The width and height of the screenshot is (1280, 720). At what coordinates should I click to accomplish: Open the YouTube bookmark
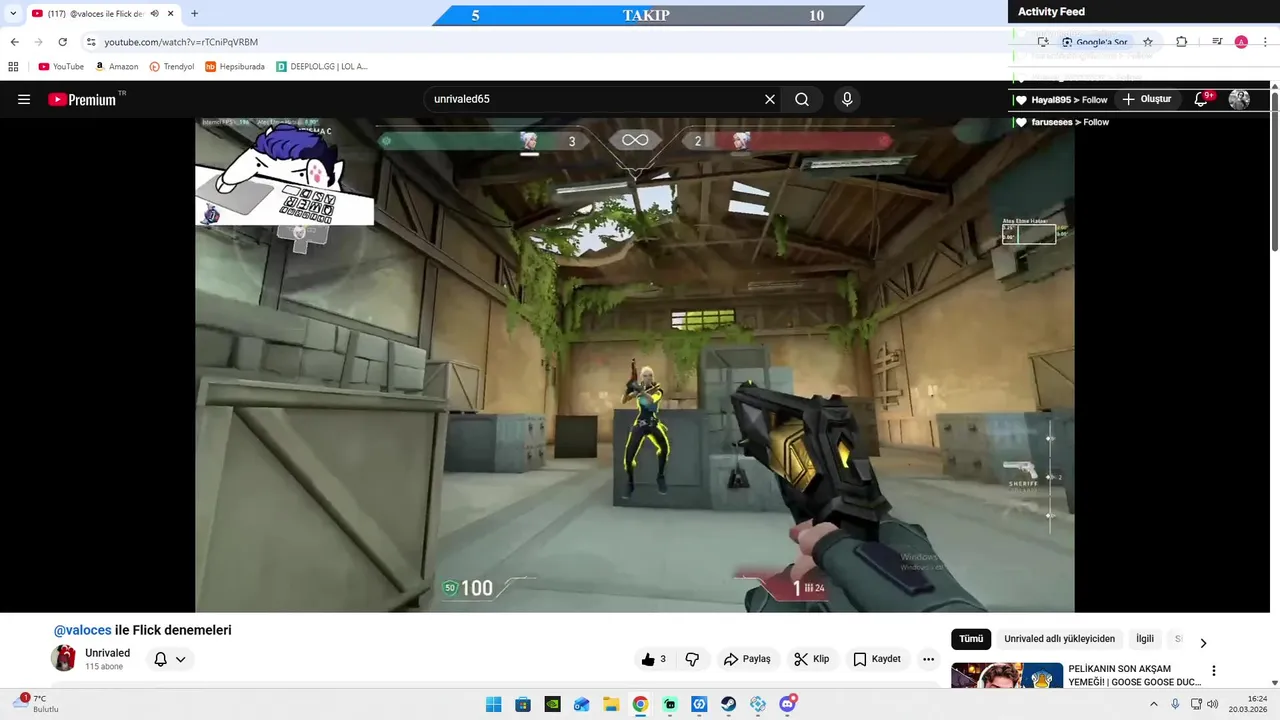tap(61, 67)
